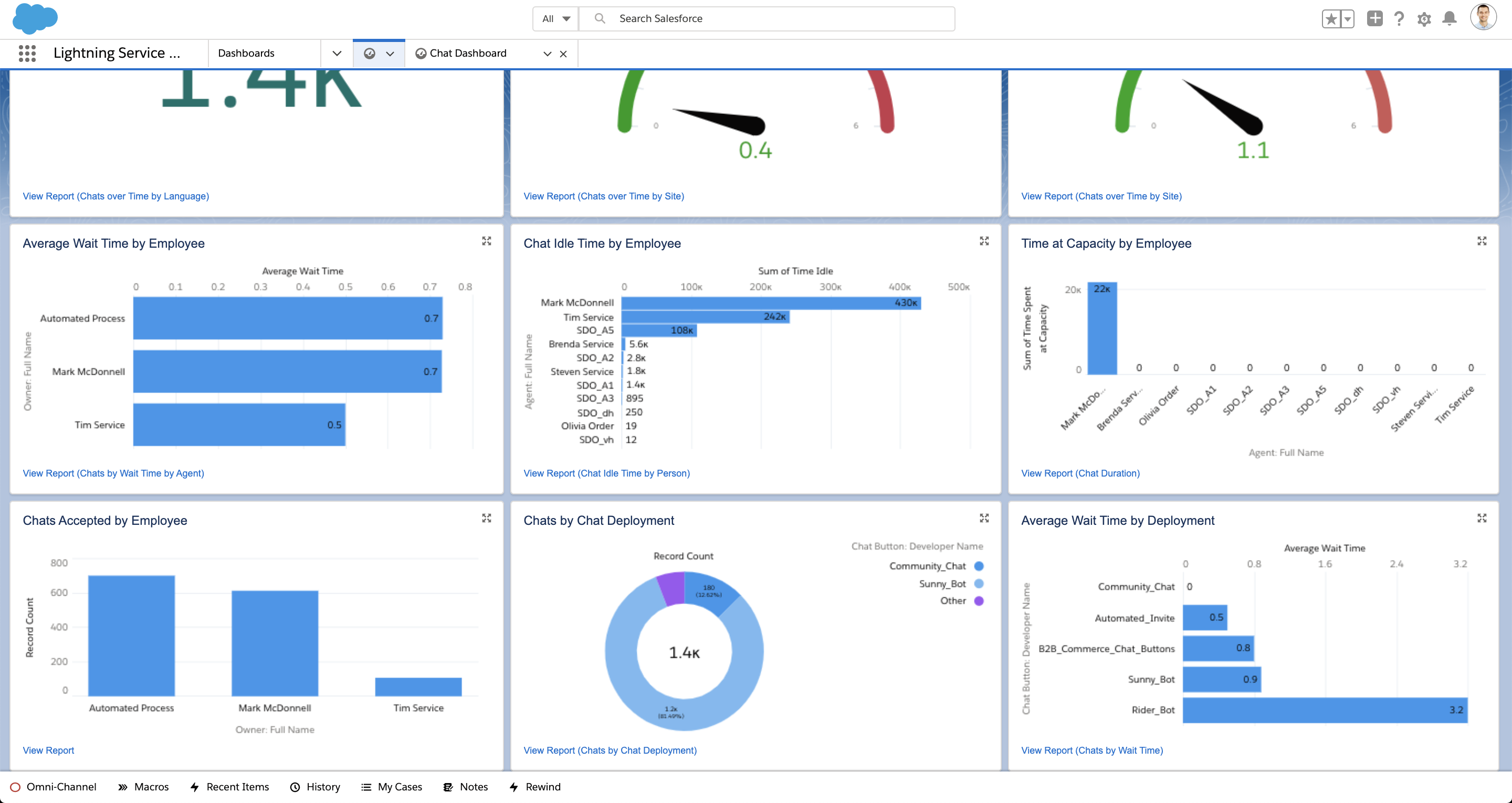Viewport: 1512px width, 803px height.
Task: Open the Notifications bell icon
Action: 1449,19
